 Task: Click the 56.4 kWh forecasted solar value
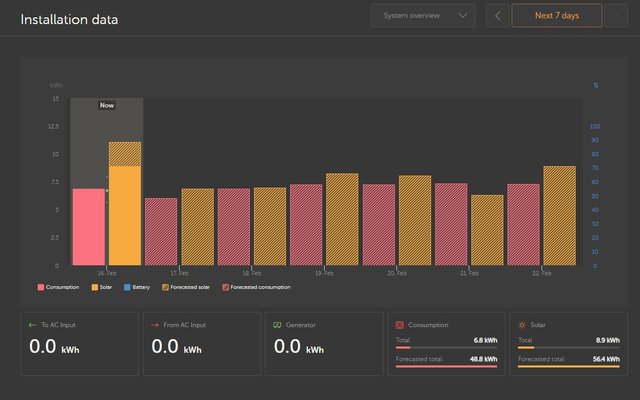[x=606, y=359]
